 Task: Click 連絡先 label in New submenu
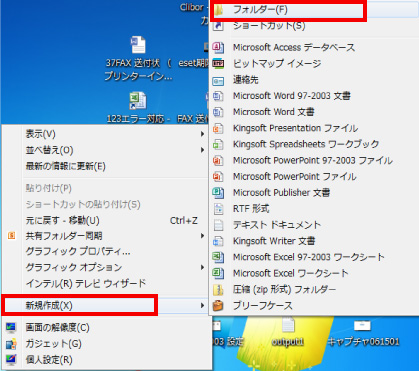246,80
